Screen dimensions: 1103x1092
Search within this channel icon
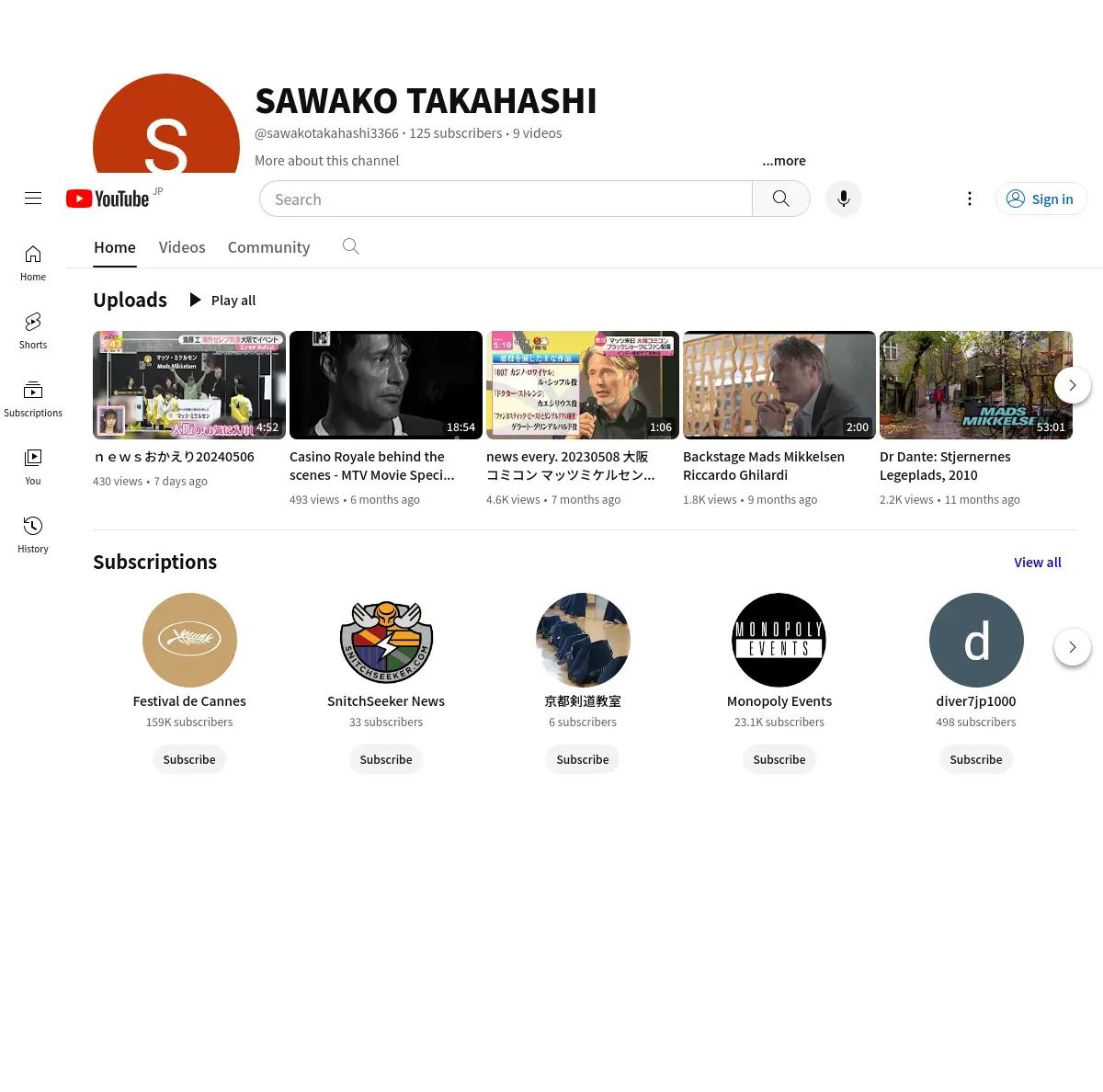(x=350, y=246)
